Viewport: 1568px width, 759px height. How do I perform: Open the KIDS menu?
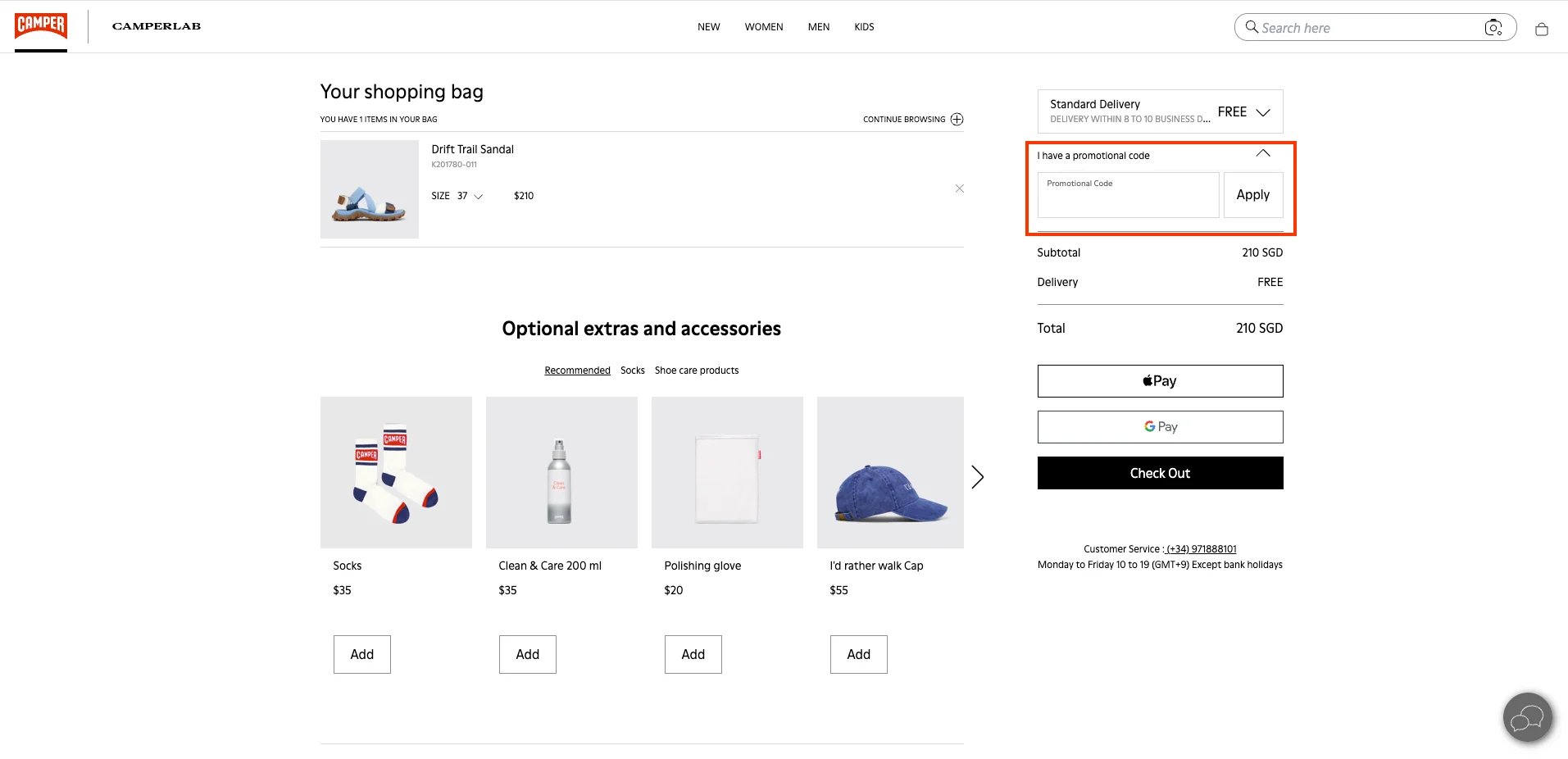(864, 27)
